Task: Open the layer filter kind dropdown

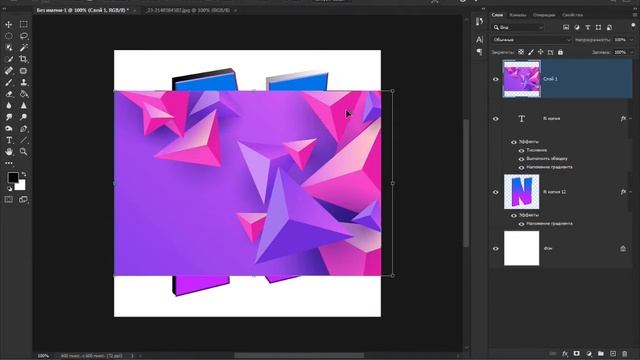Action: click(x=518, y=27)
